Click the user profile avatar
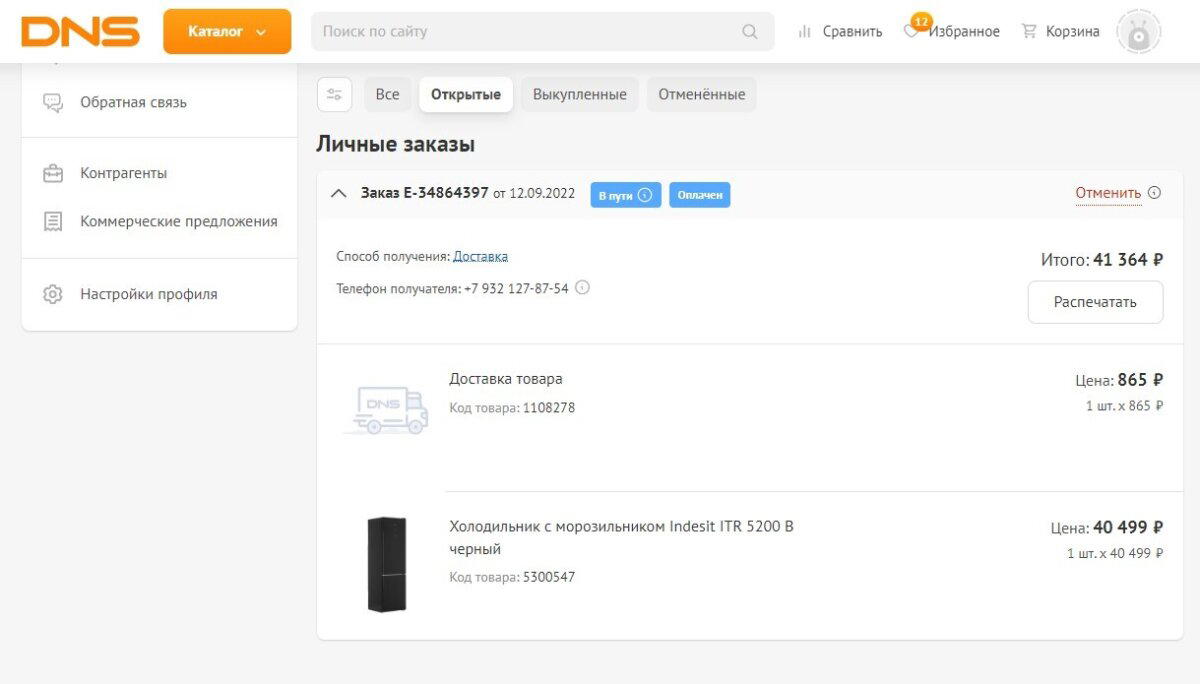 coord(1138,32)
